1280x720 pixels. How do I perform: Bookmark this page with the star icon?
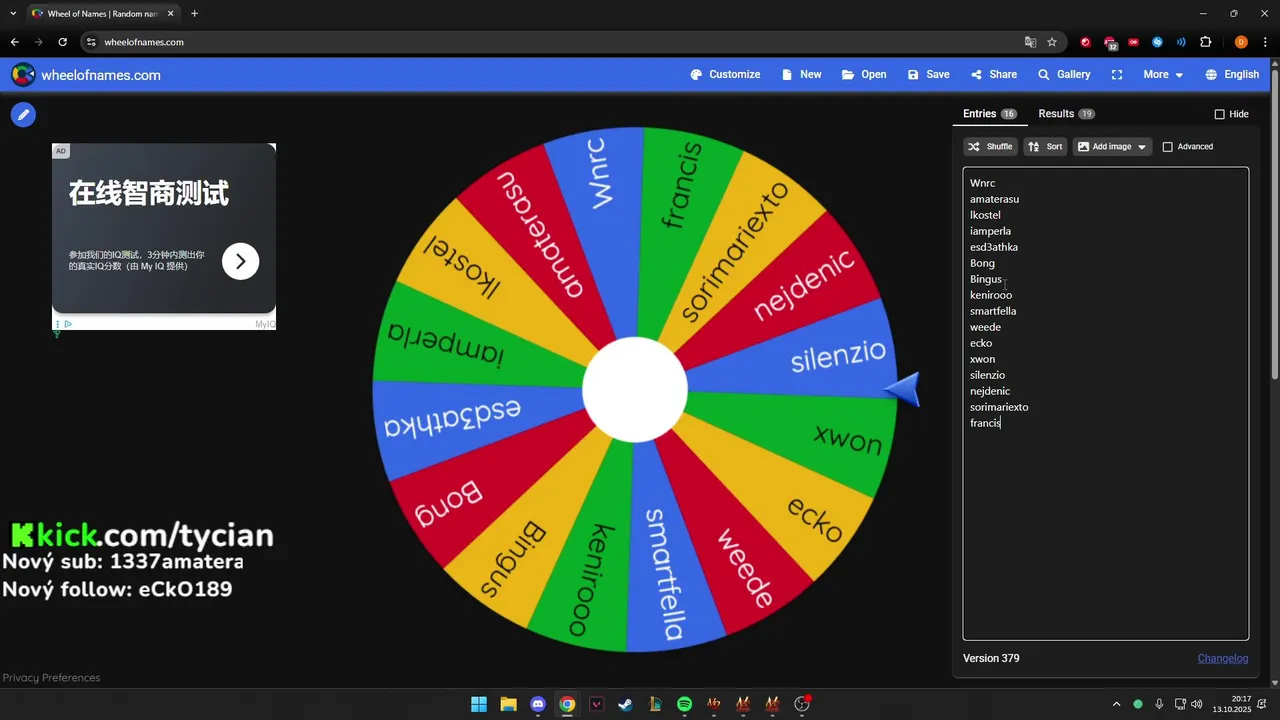click(x=1052, y=42)
